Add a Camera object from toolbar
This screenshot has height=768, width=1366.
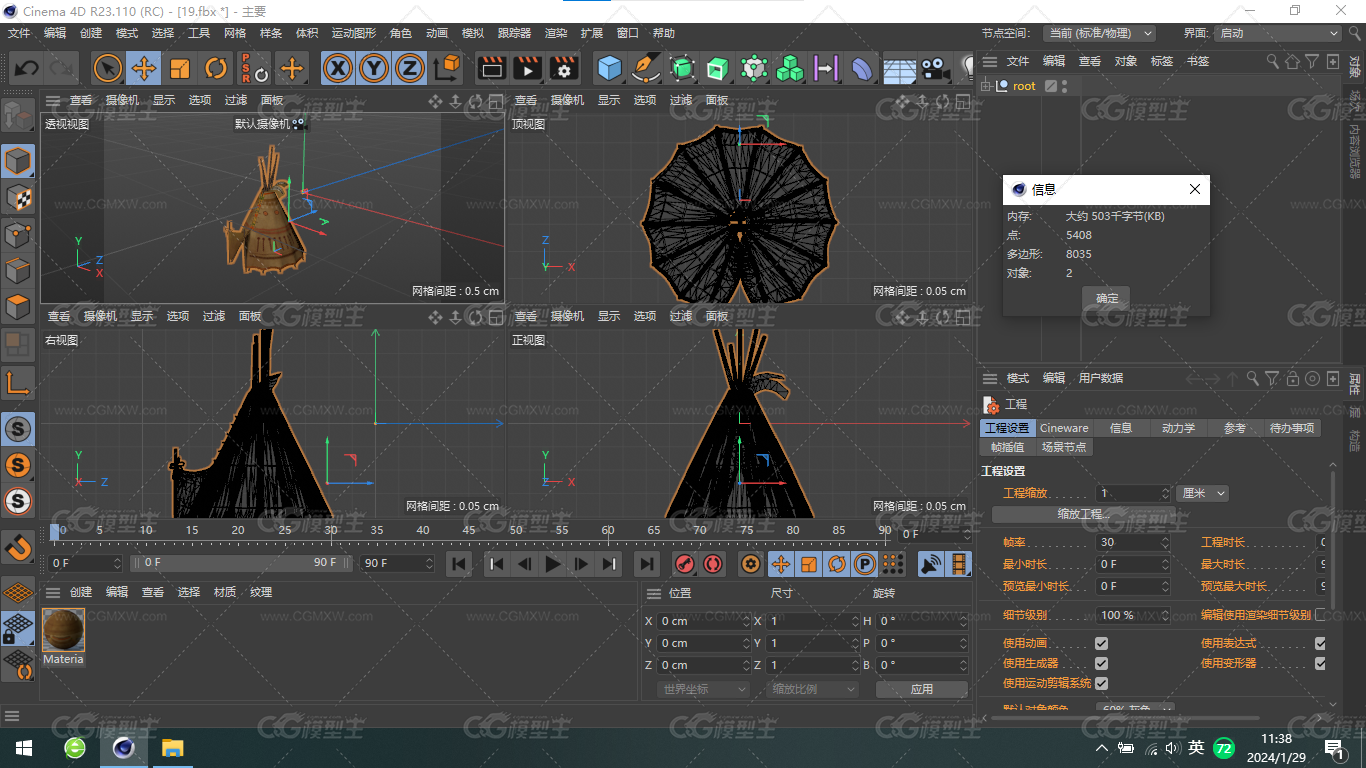pyautogui.click(x=935, y=68)
